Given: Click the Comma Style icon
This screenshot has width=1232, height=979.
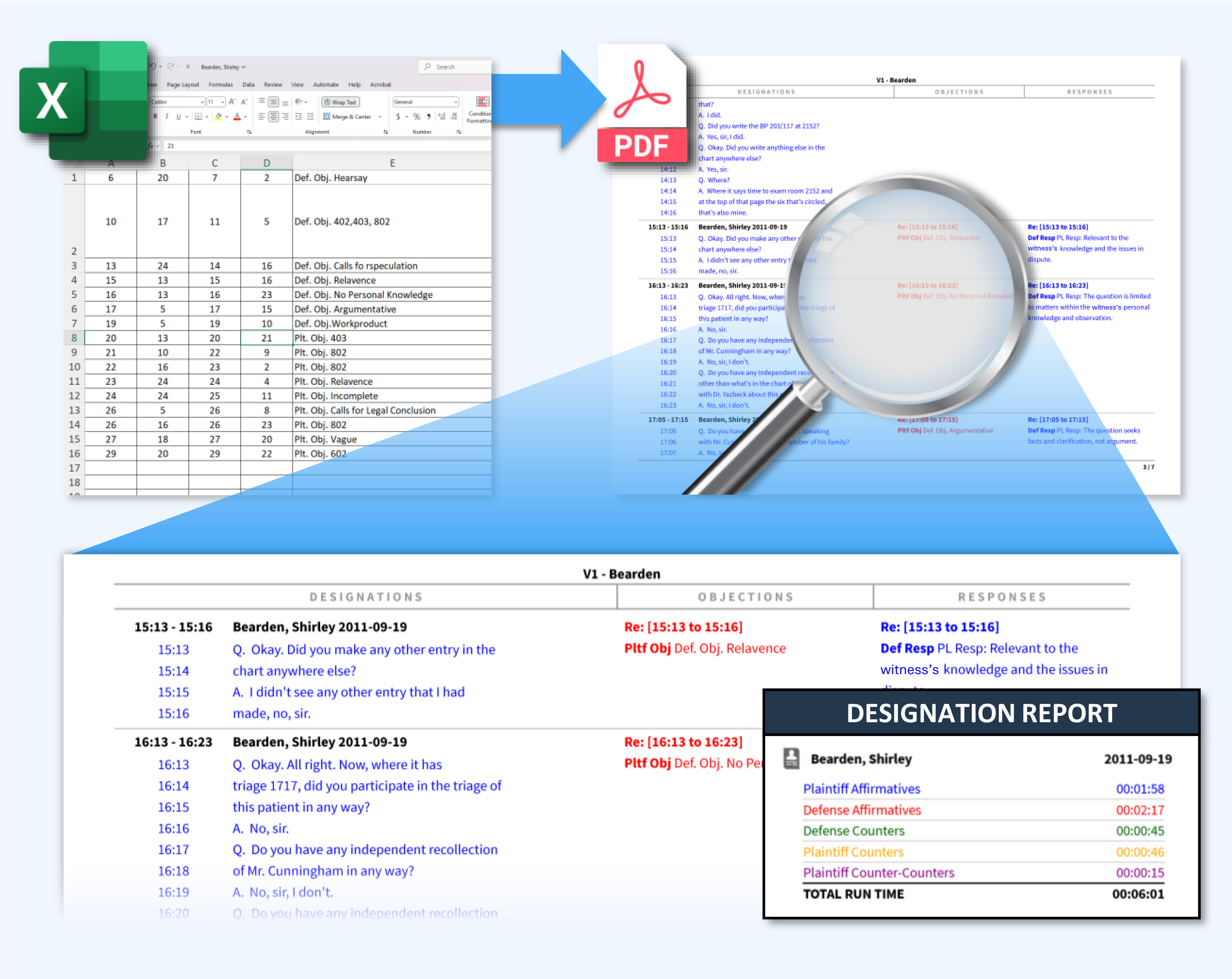Looking at the screenshot, I should (x=429, y=117).
